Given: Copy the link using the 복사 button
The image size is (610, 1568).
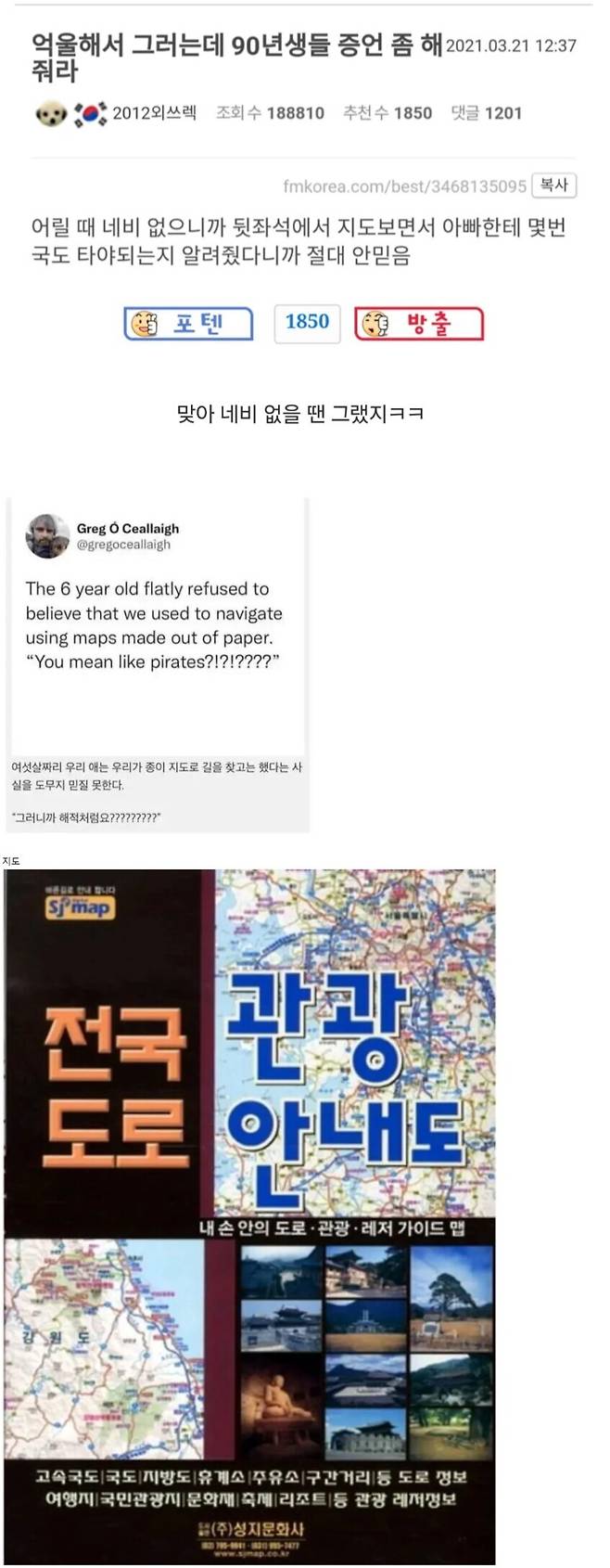Looking at the screenshot, I should tap(554, 186).
